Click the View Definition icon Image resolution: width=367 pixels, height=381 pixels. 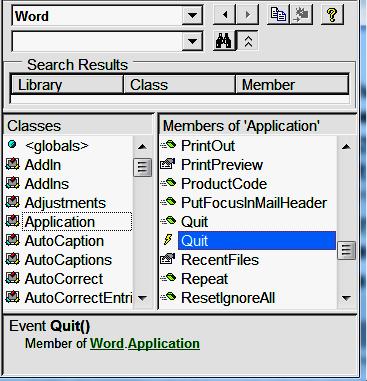point(301,15)
